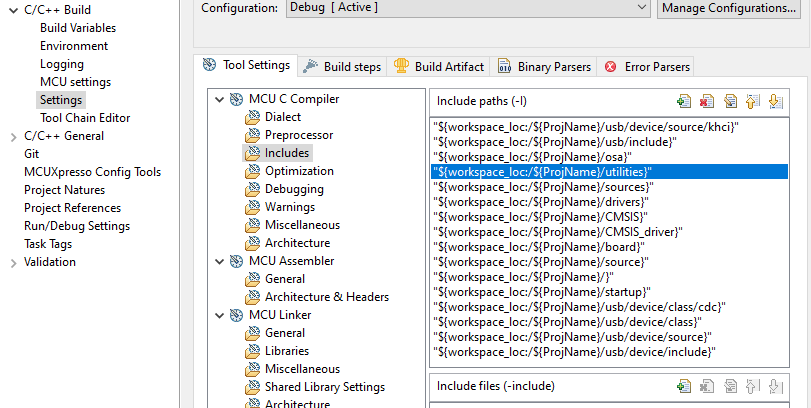This screenshot has height=408, width=811.
Task: Select General under MCU Linker
Action: pos(285,333)
